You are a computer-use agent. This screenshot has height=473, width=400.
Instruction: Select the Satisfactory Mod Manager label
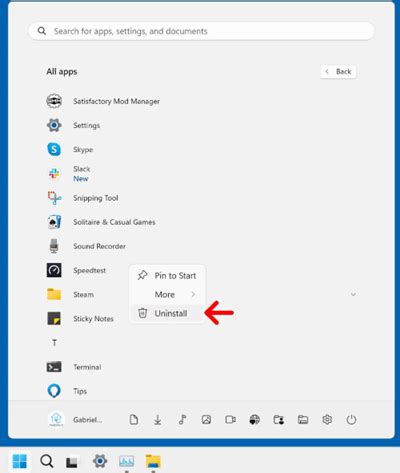click(x=116, y=101)
